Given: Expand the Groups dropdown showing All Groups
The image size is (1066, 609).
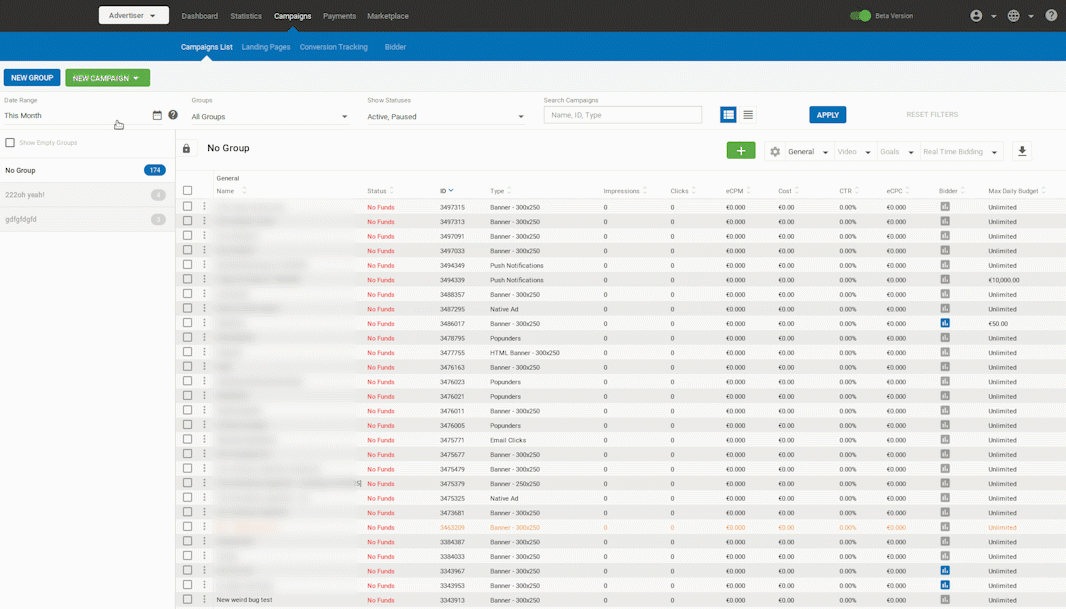Looking at the screenshot, I should pos(270,117).
